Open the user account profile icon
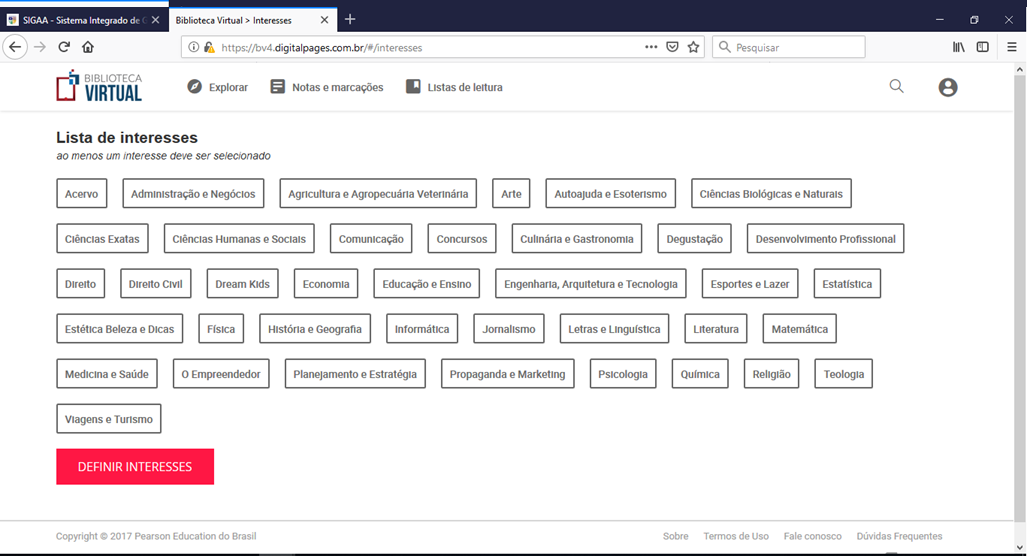This screenshot has width=1027, height=557. point(948,87)
